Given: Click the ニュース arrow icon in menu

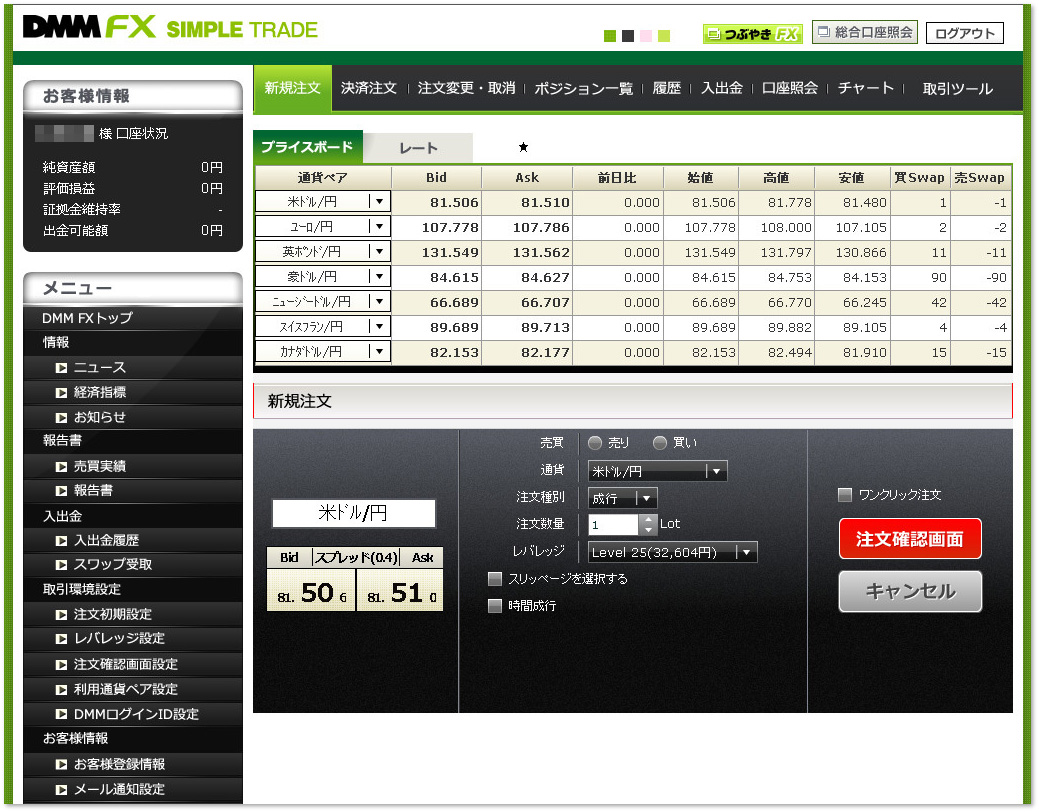Looking at the screenshot, I should 61,368.
